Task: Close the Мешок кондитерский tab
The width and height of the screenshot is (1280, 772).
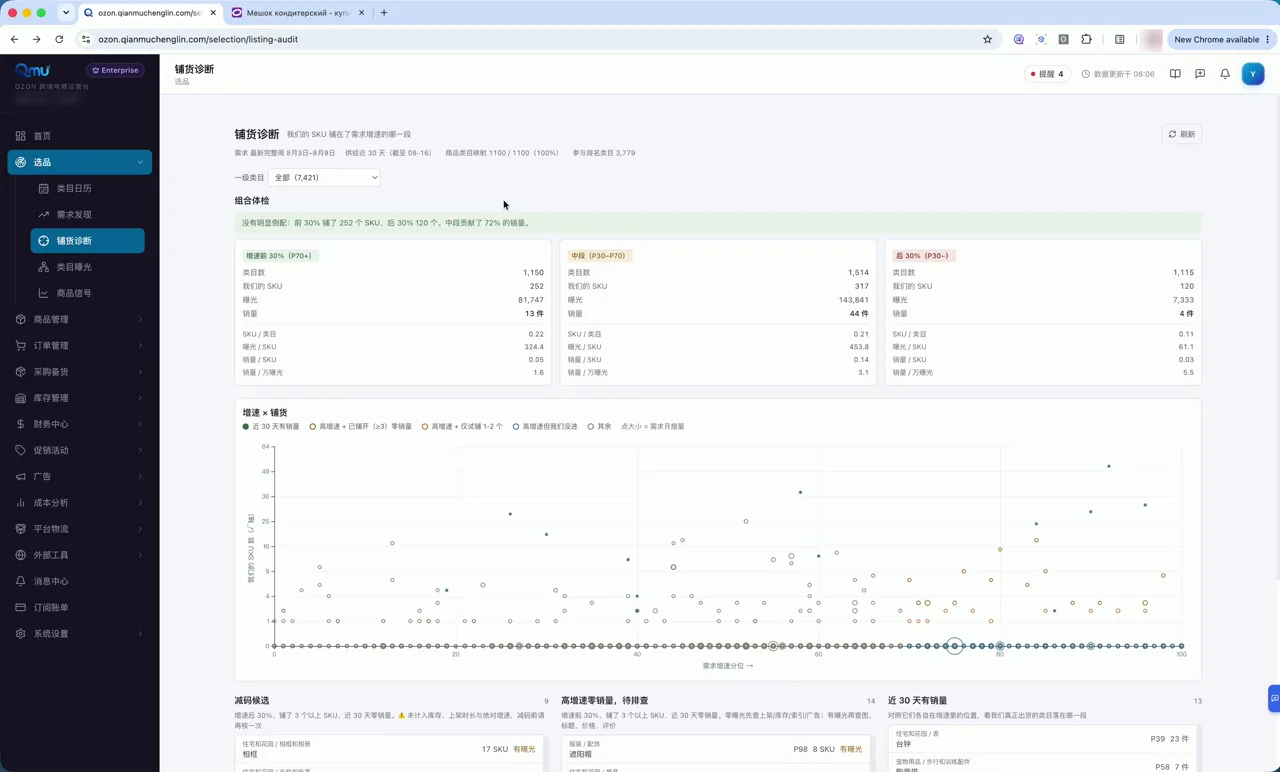Action: pos(360,13)
